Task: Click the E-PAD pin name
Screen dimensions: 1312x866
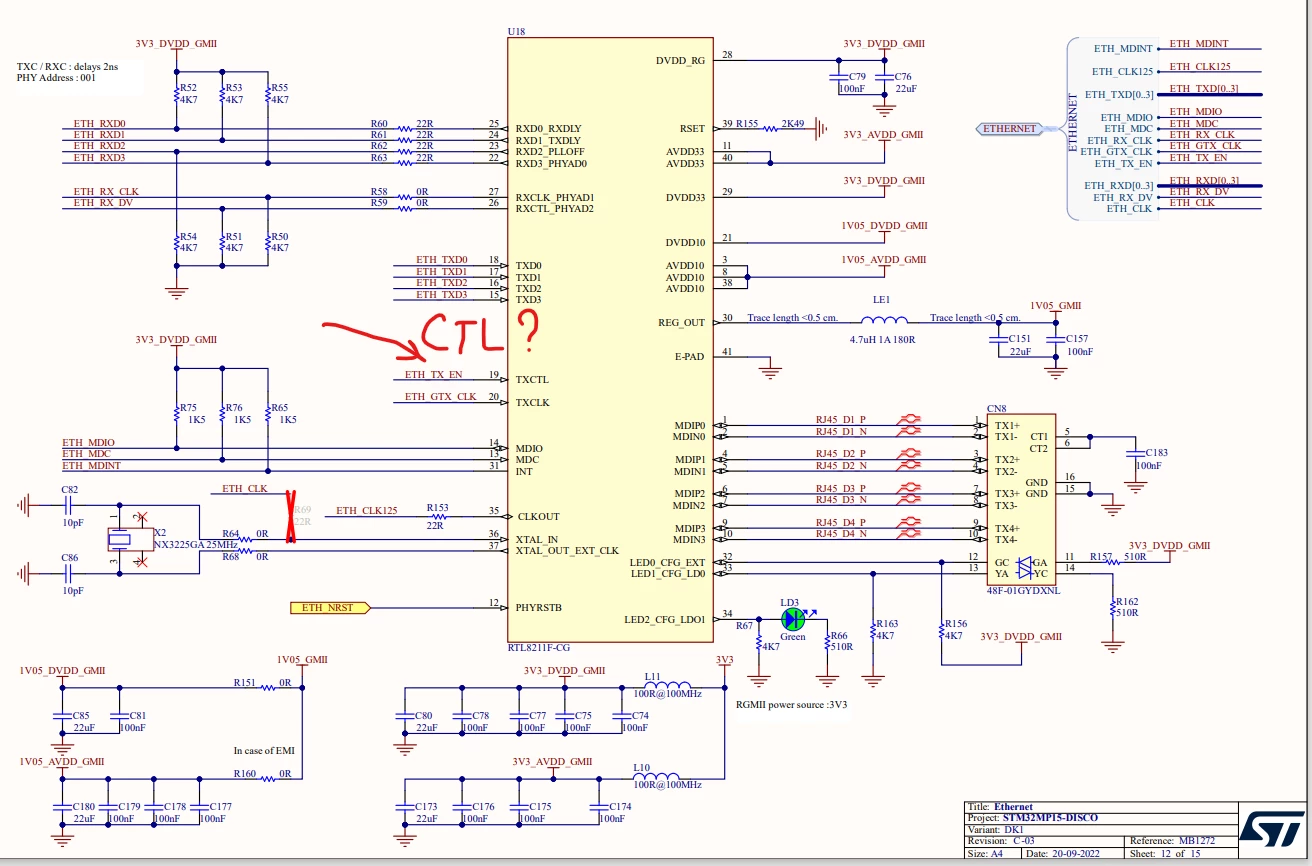Action: click(x=690, y=357)
